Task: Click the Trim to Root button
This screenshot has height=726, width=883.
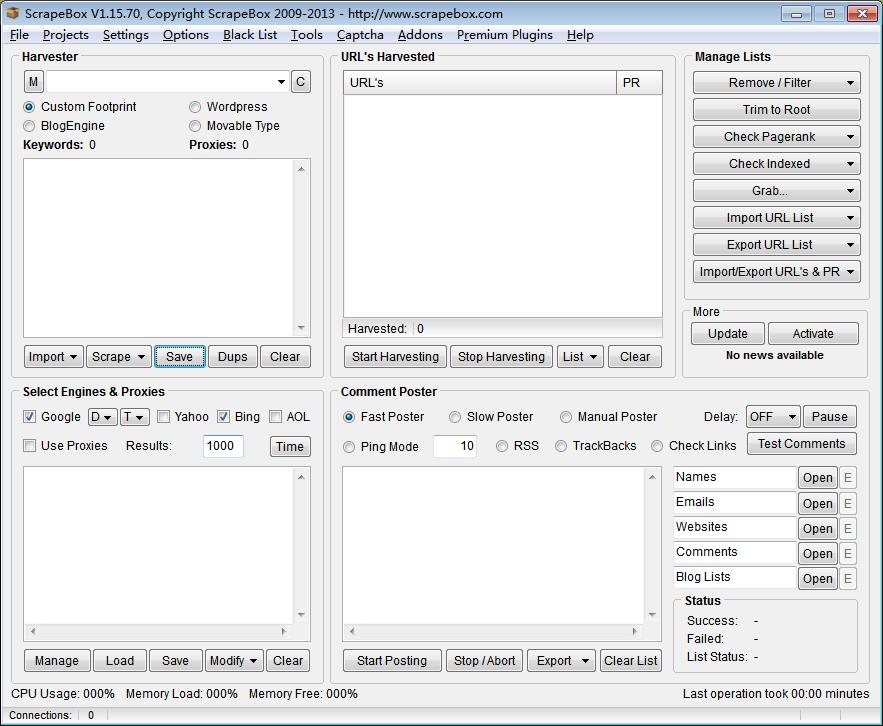Action: click(x=777, y=110)
